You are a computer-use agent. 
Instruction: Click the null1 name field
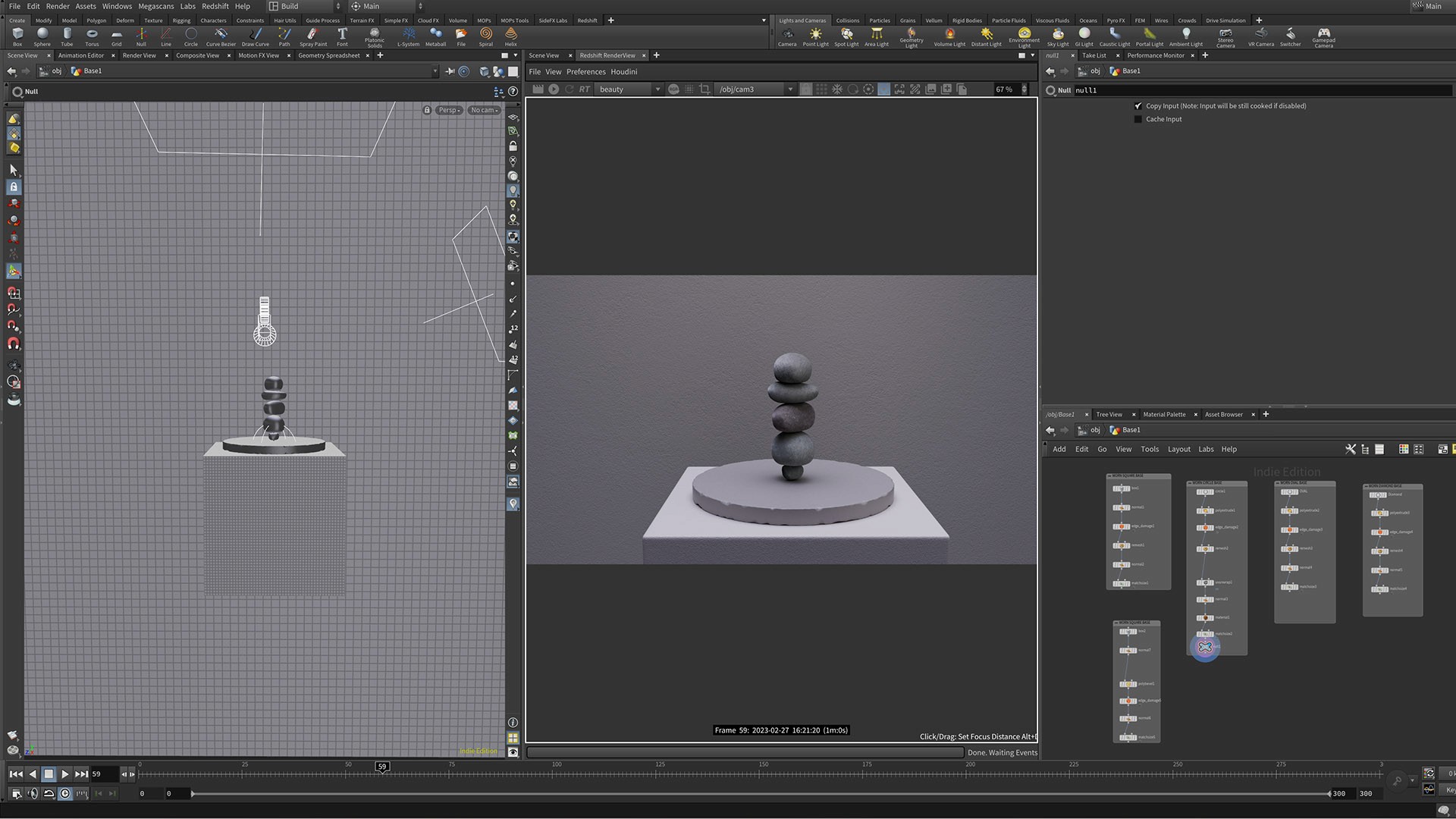pyautogui.click(x=1263, y=90)
